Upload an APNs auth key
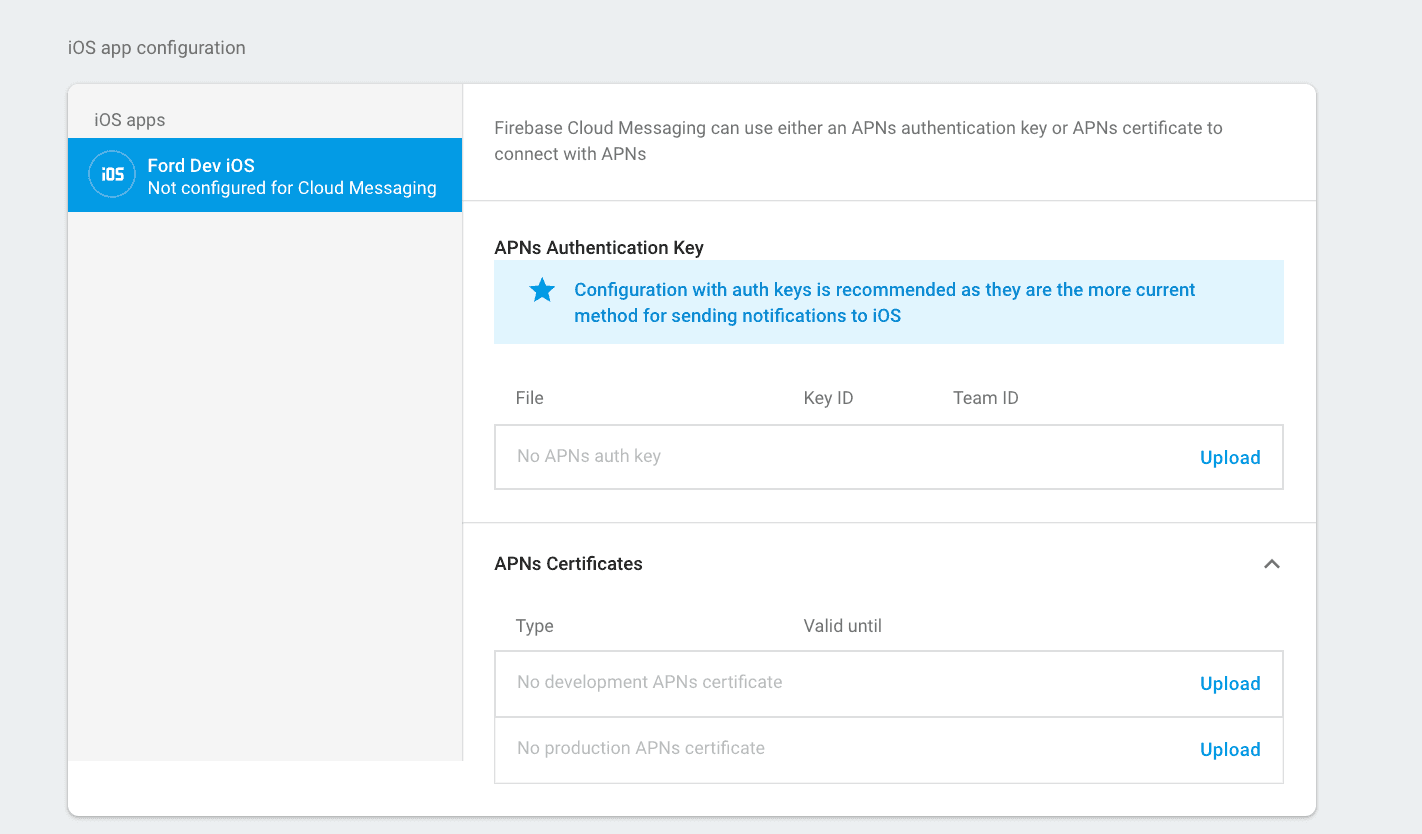The width and height of the screenshot is (1422, 834). tap(1229, 458)
